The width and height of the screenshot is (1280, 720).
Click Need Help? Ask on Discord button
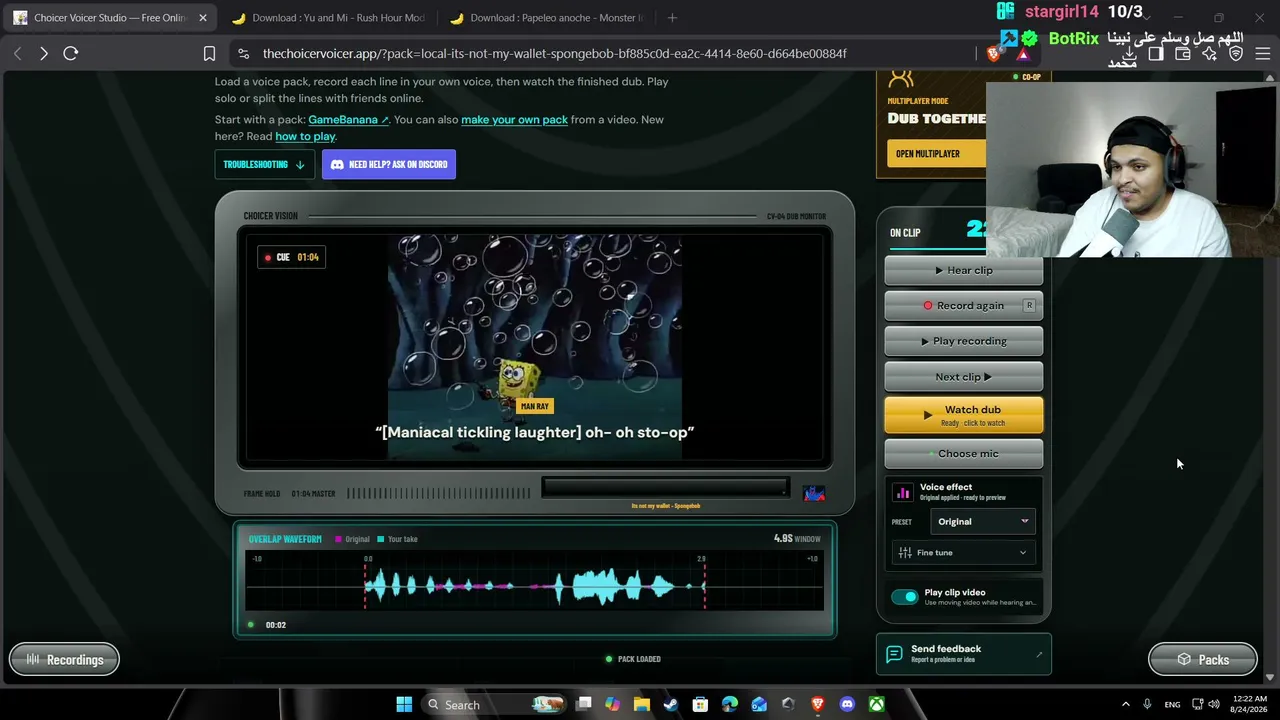click(389, 164)
